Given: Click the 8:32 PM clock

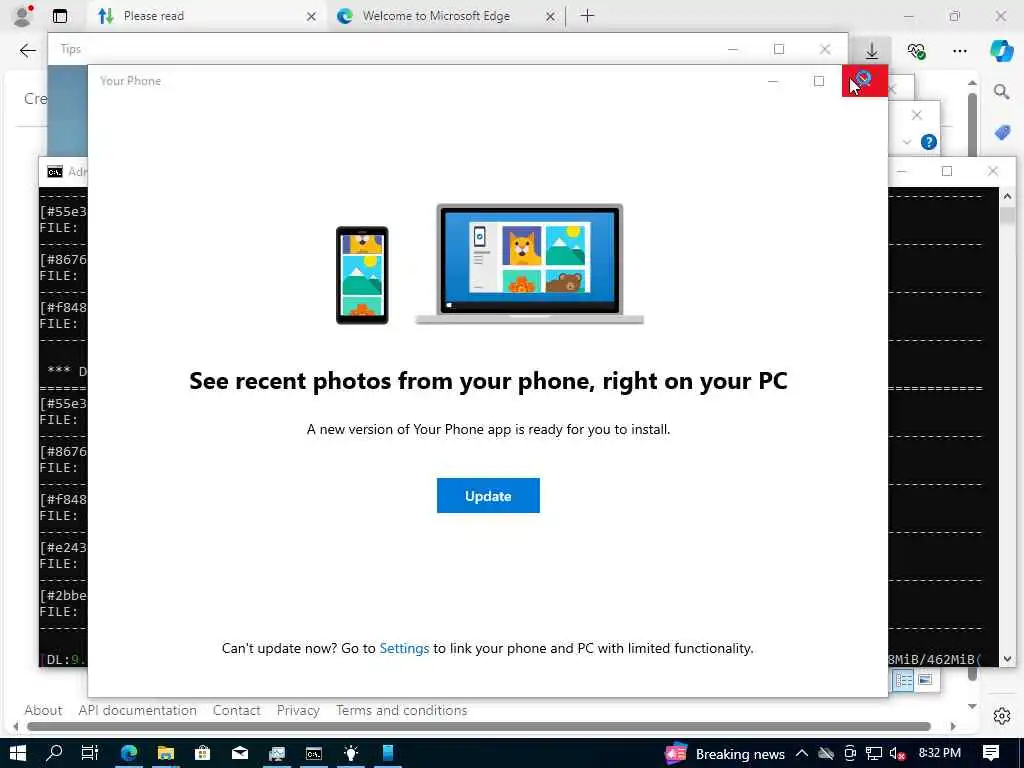Looking at the screenshot, I should 939,753.
